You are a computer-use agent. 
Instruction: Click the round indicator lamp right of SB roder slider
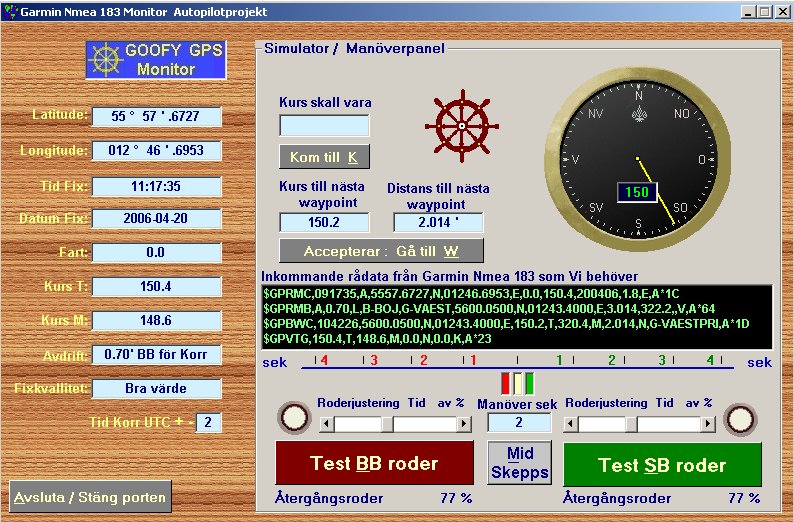[x=740, y=420]
